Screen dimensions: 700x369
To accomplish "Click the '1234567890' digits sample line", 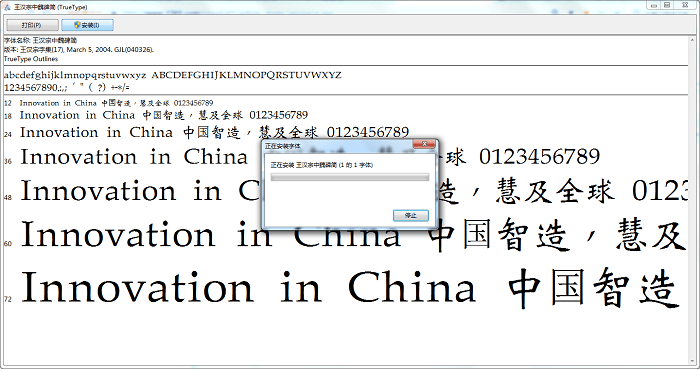I will (67, 87).
